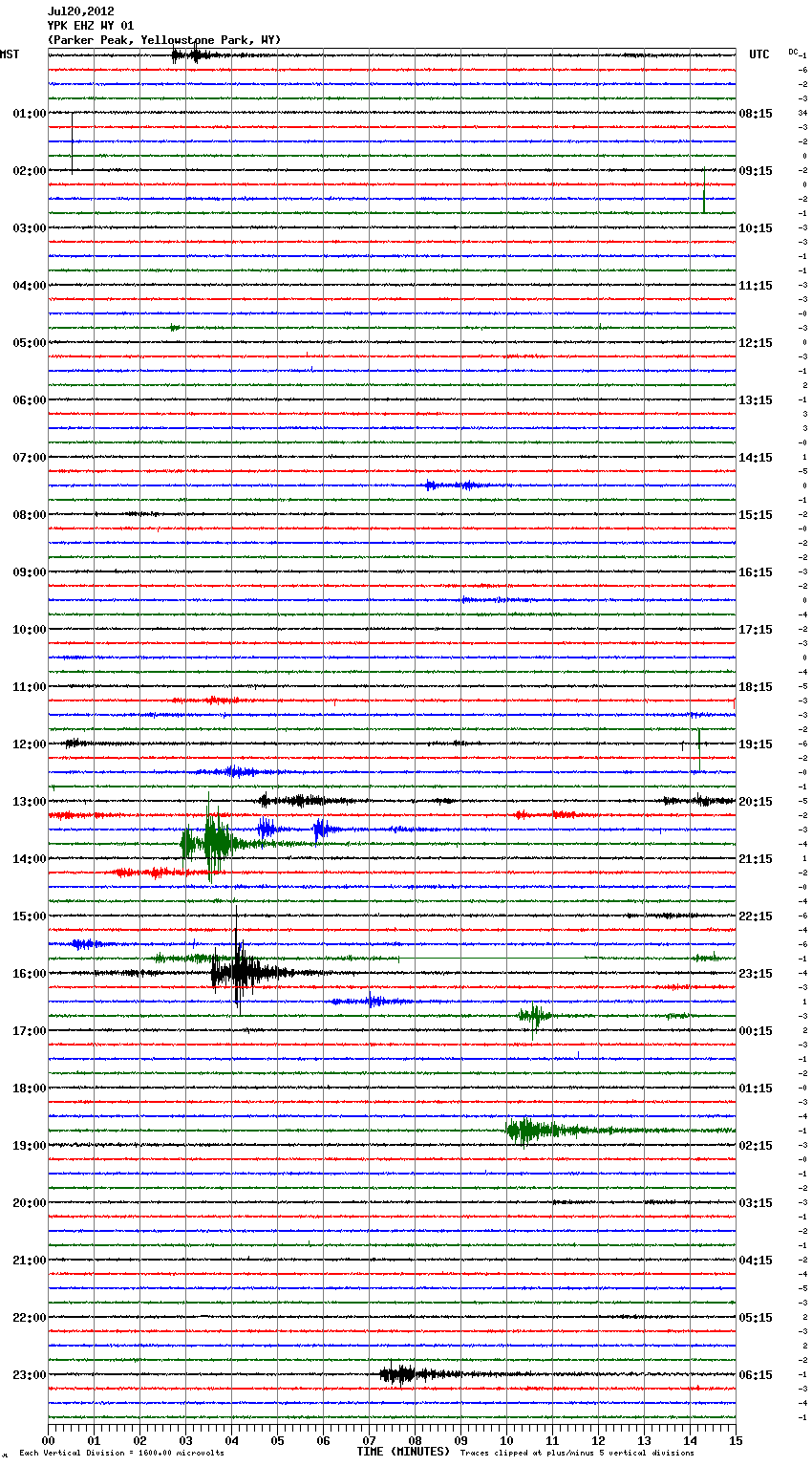
Task: Click the 14:15 UTC time label
Action: (756, 458)
